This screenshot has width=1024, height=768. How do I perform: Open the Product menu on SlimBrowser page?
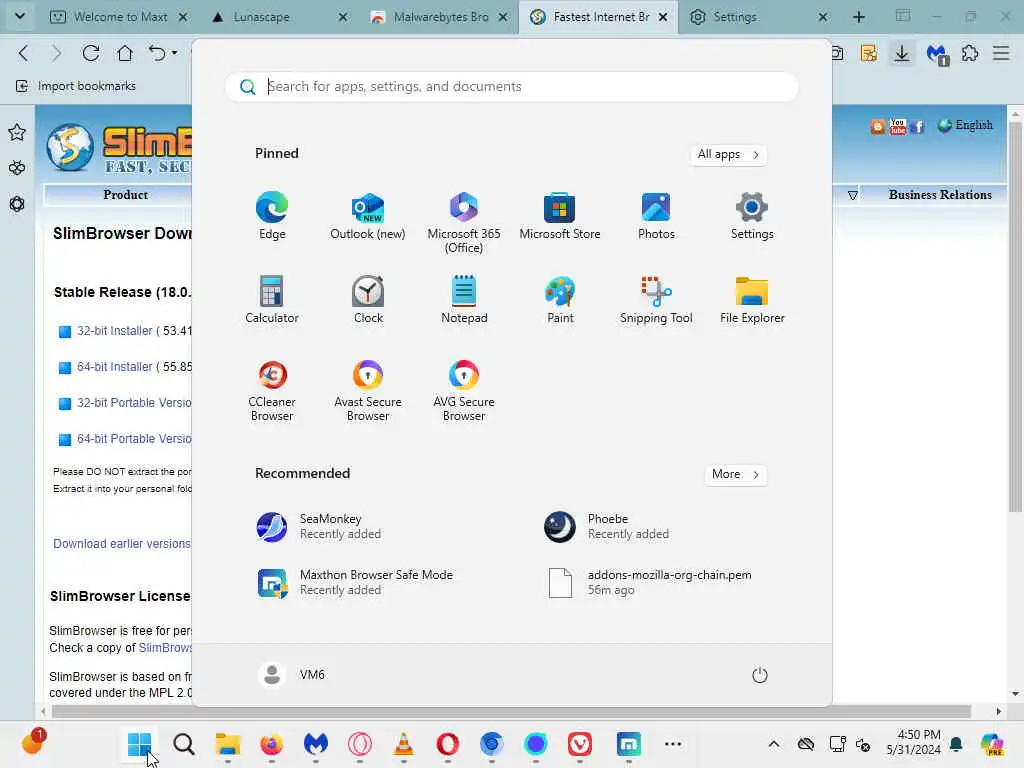pos(125,195)
